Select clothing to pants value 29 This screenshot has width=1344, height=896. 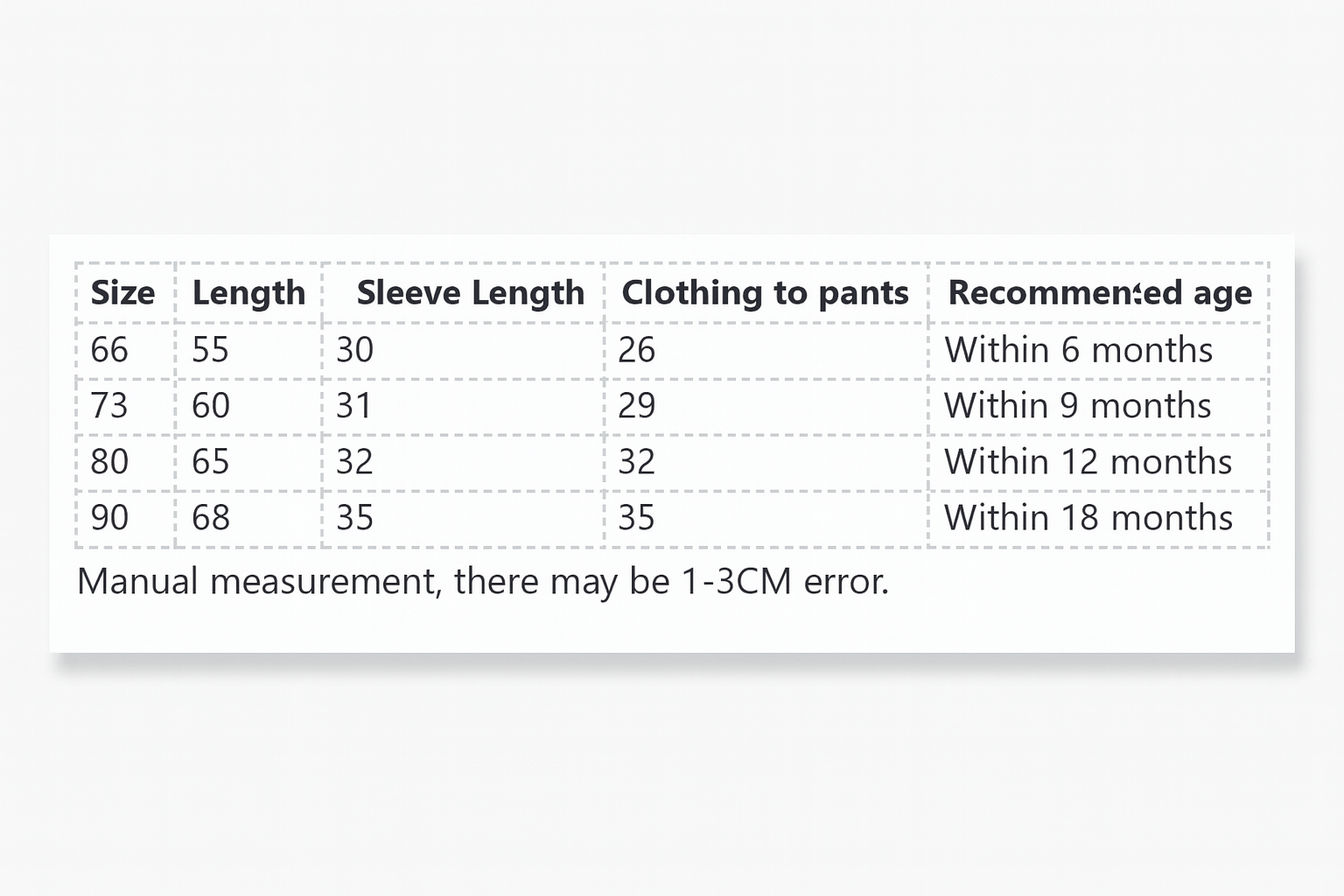(x=636, y=406)
